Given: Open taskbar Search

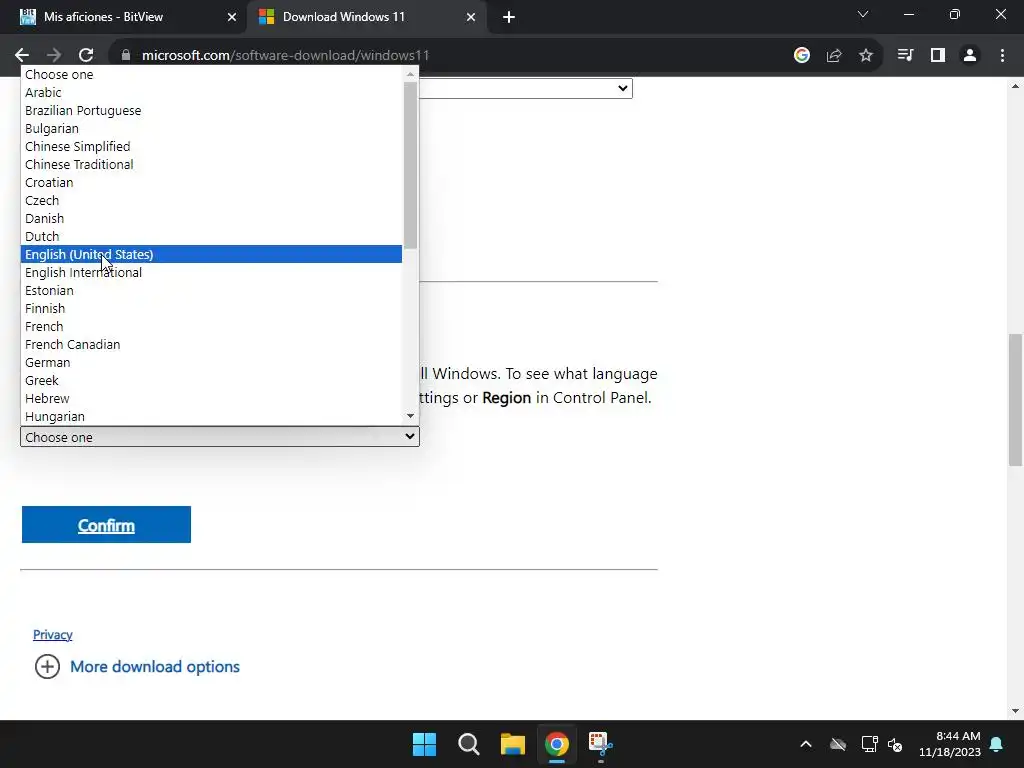Looking at the screenshot, I should click(x=468, y=744).
